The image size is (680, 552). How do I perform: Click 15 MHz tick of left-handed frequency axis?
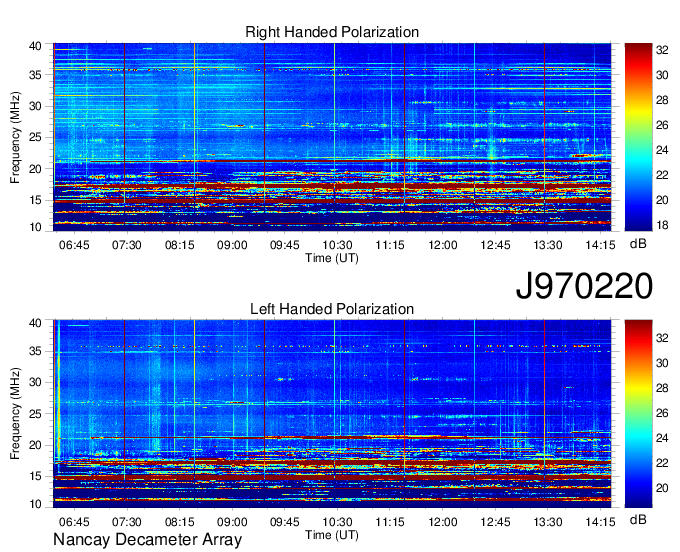pyautogui.click(x=35, y=476)
